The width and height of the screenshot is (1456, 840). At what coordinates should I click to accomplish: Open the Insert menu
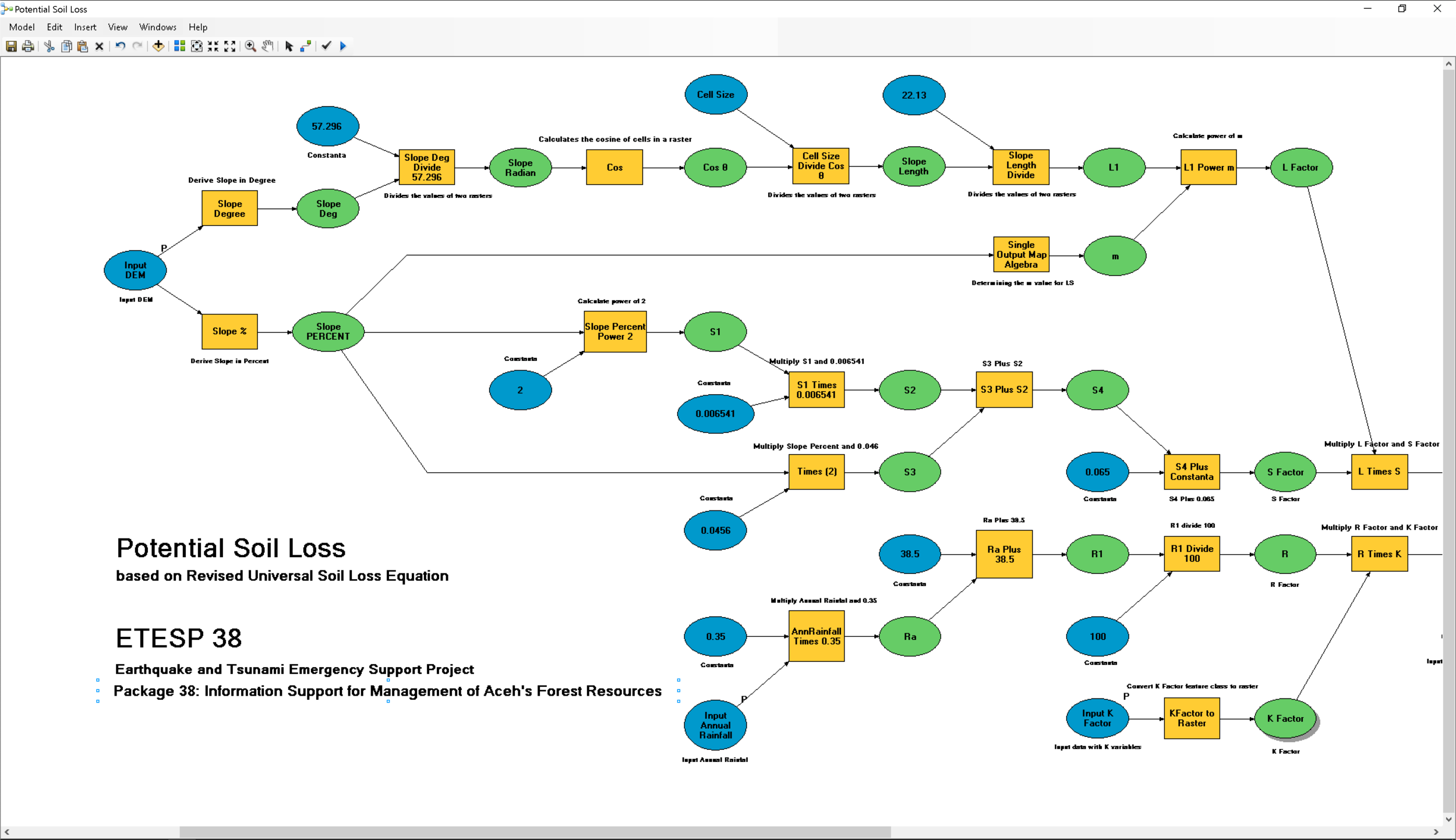pyautogui.click(x=85, y=27)
